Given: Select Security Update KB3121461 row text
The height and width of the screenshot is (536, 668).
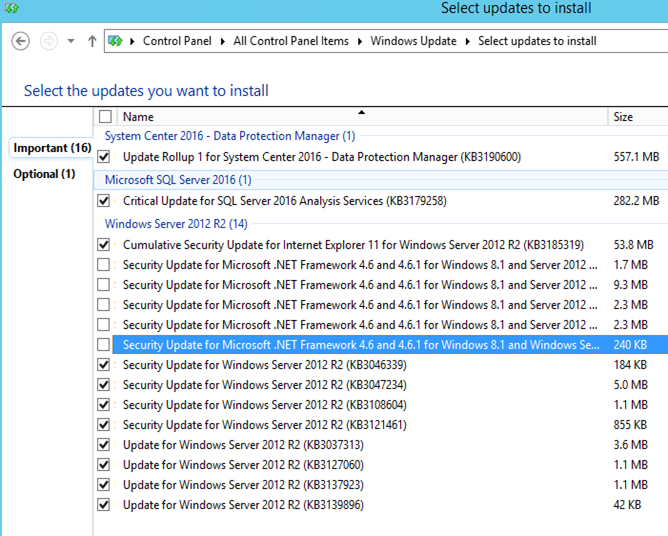Looking at the screenshot, I should pos(265,425).
